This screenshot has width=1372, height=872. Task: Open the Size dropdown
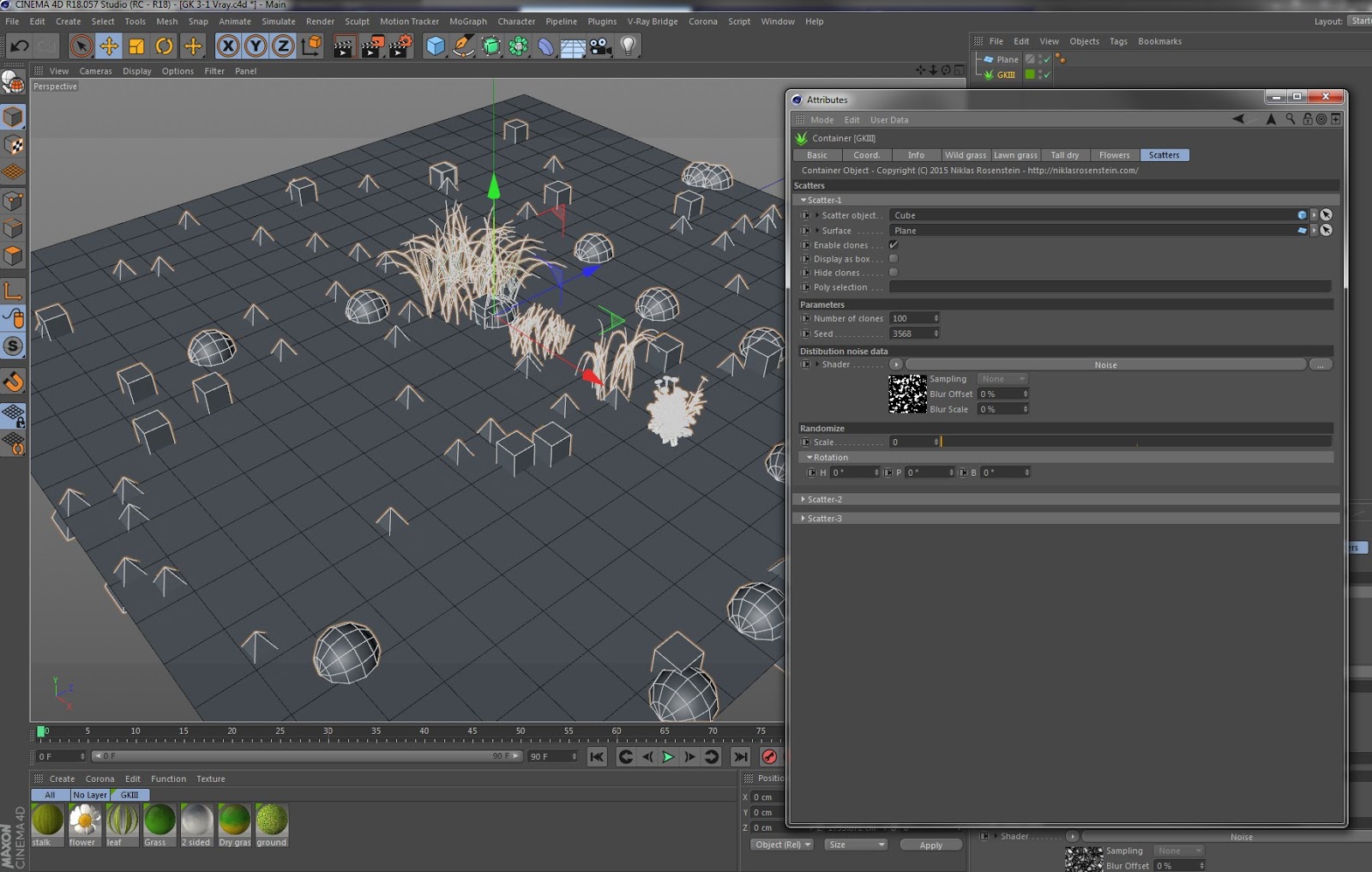point(855,845)
